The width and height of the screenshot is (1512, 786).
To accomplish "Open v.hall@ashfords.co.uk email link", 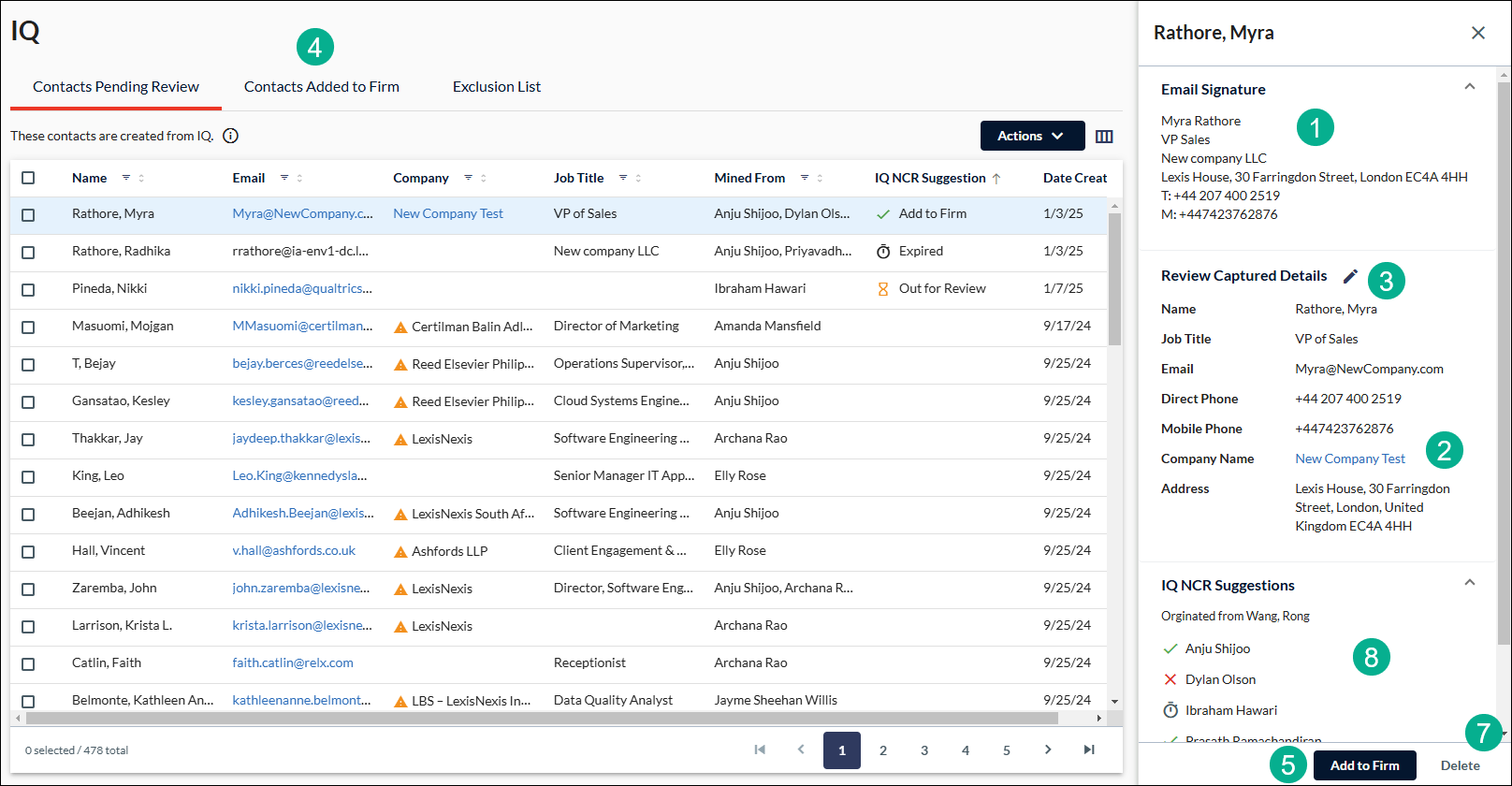I will click(x=294, y=550).
